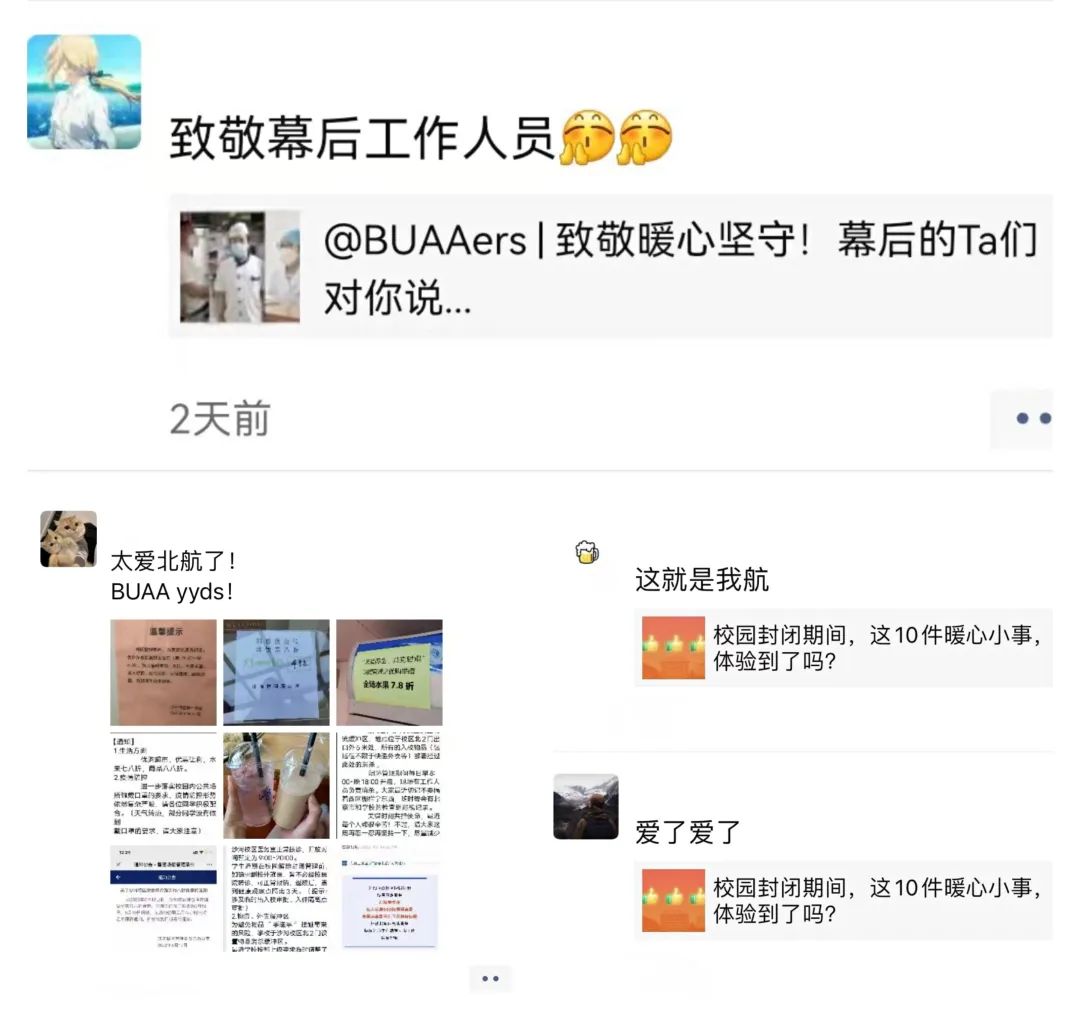View the red-text notice image in bottom row

click(x=389, y=899)
